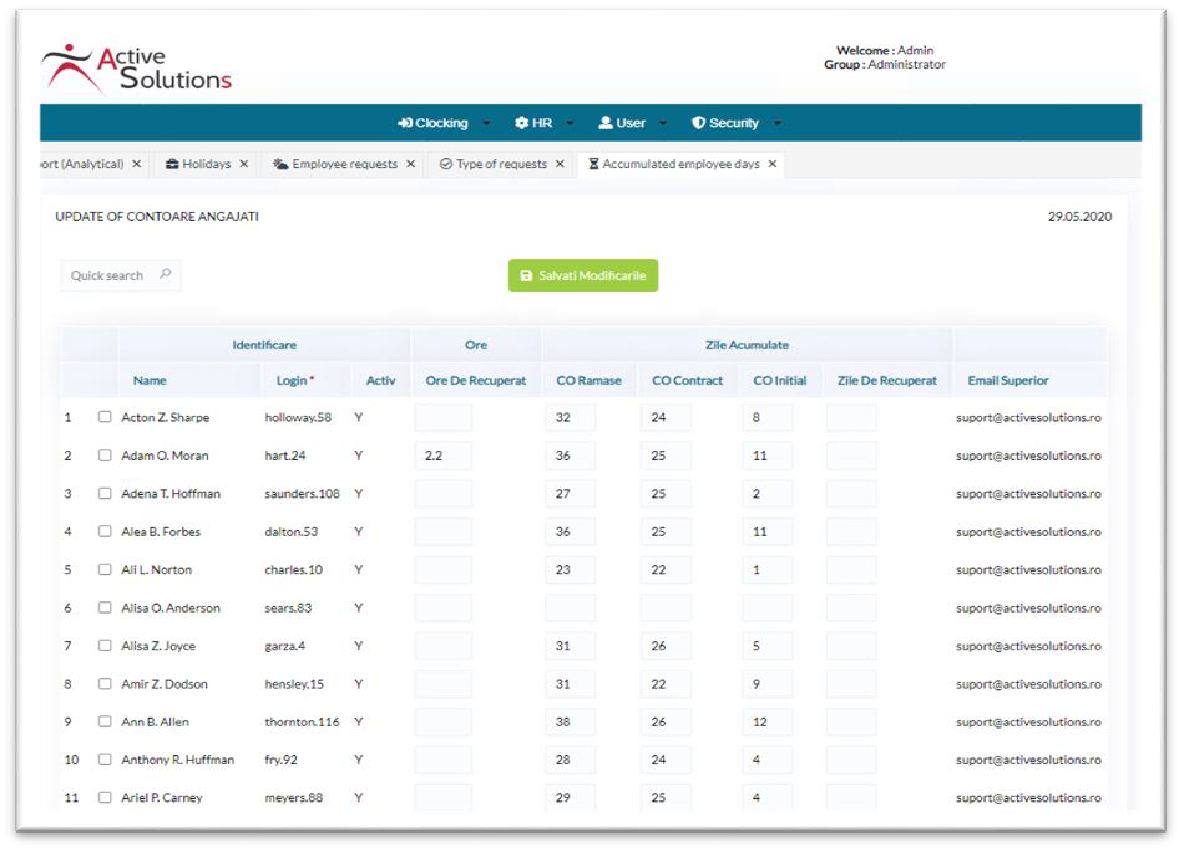Sort by the CO Ramase column header
1179x848 pixels.
(589, 380)
